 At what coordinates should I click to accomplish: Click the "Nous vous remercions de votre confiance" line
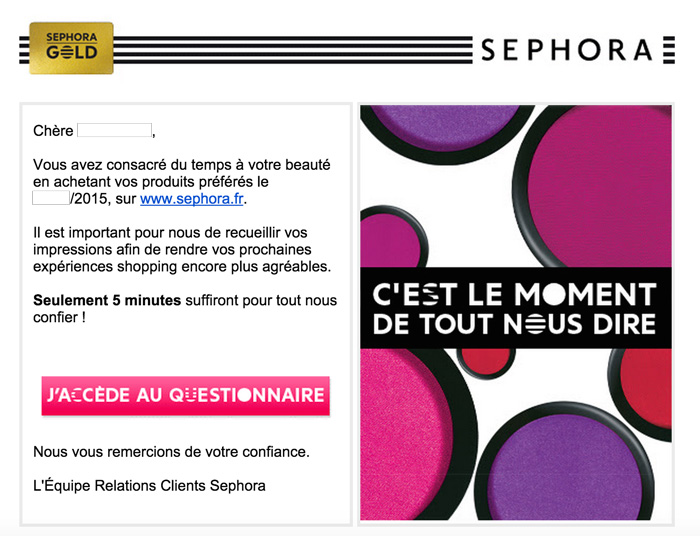[171, 452]
